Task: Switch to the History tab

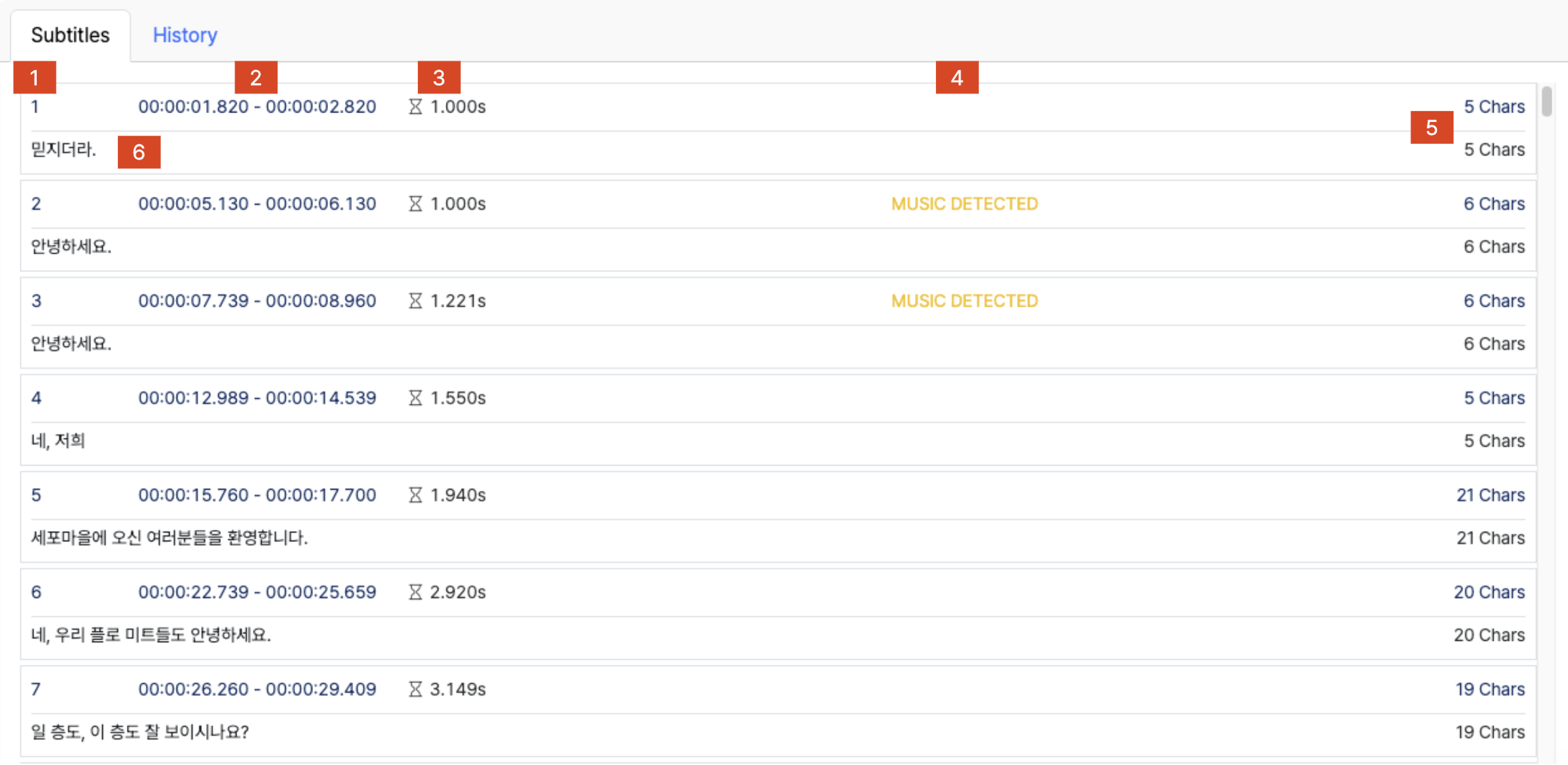Action: 185,35
